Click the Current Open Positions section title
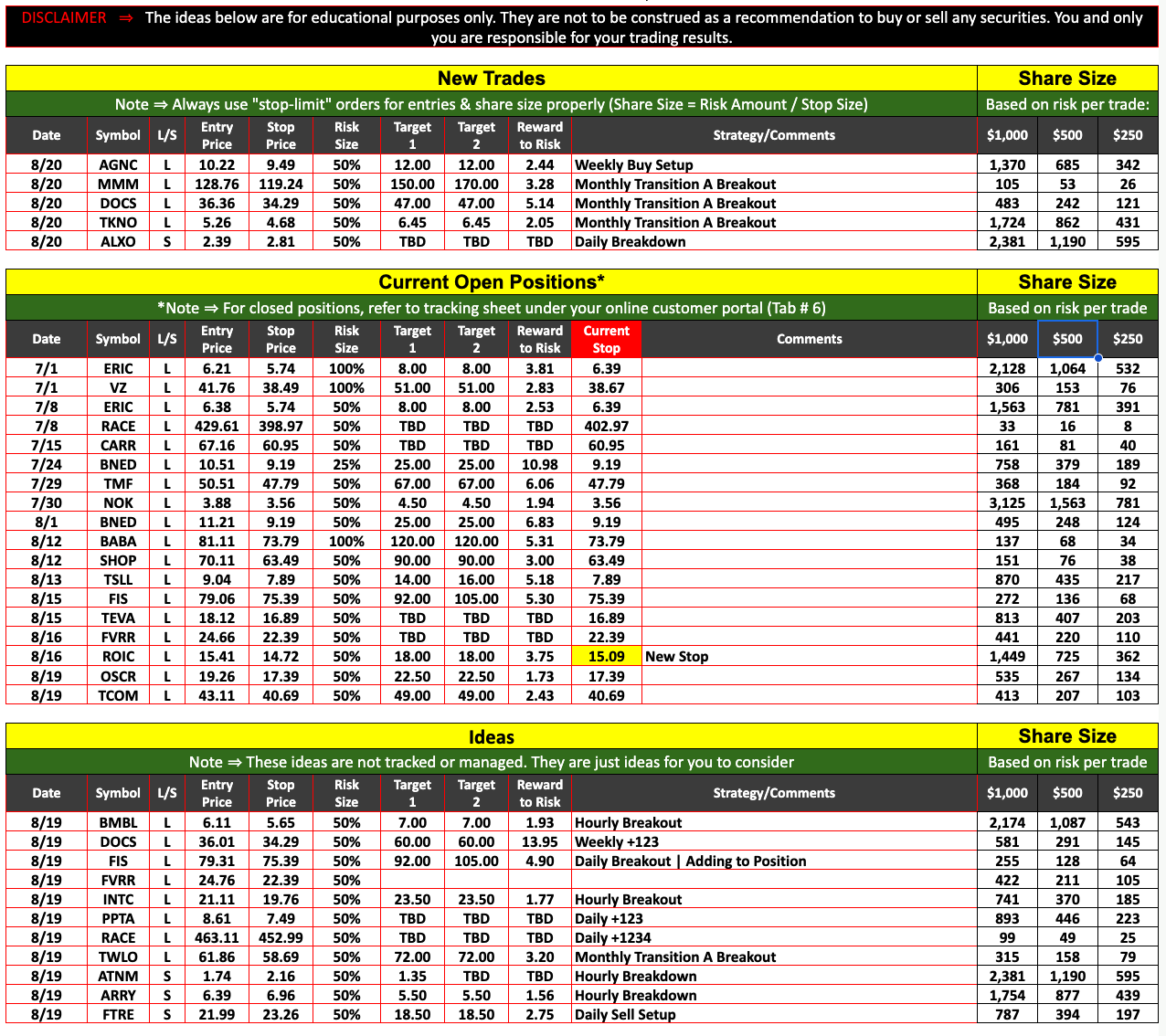1166x1036 pixels. tap(491, 282)
